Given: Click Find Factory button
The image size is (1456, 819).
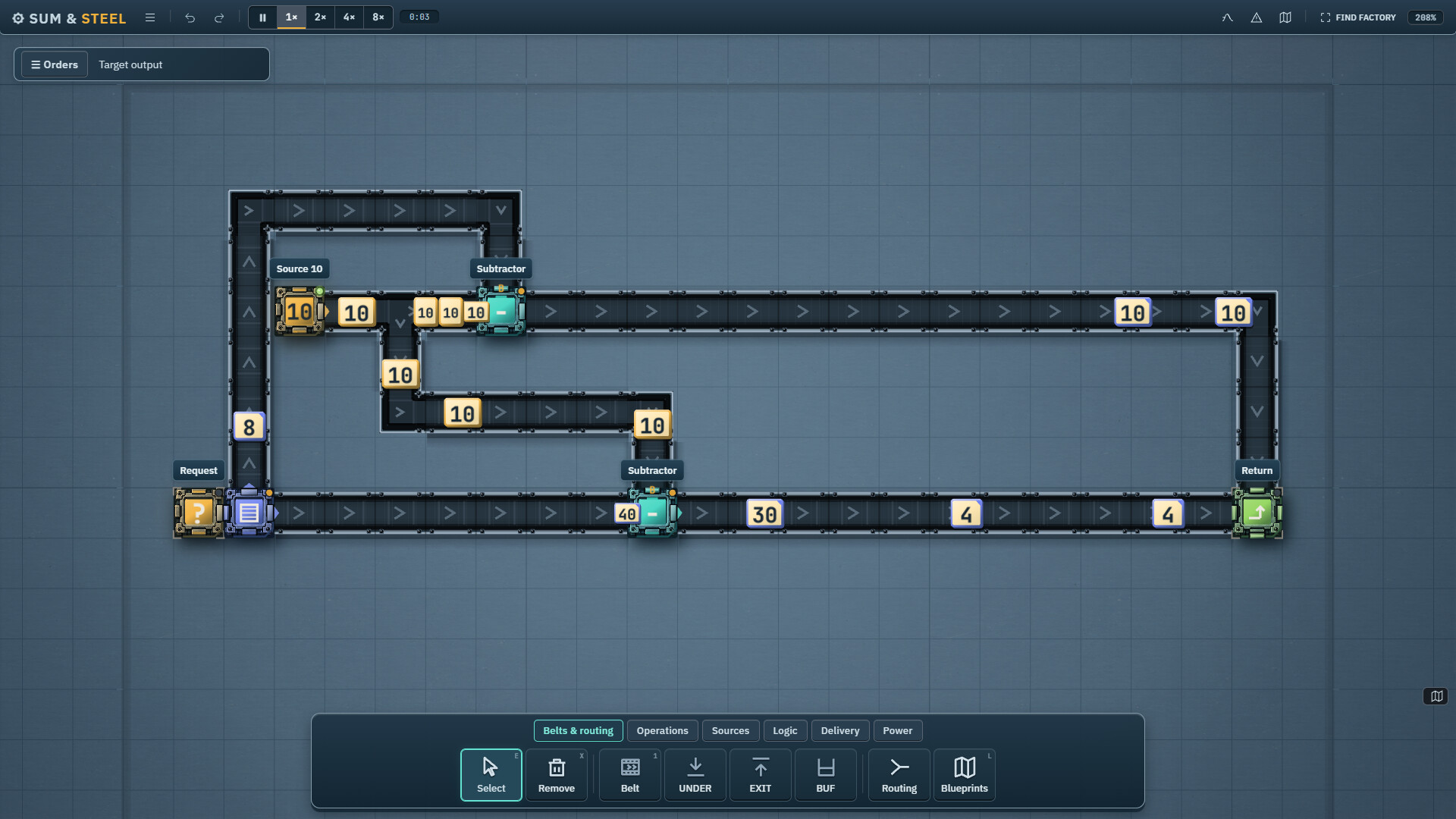Looking at the screenshot, I should [x=1358, y=17].
